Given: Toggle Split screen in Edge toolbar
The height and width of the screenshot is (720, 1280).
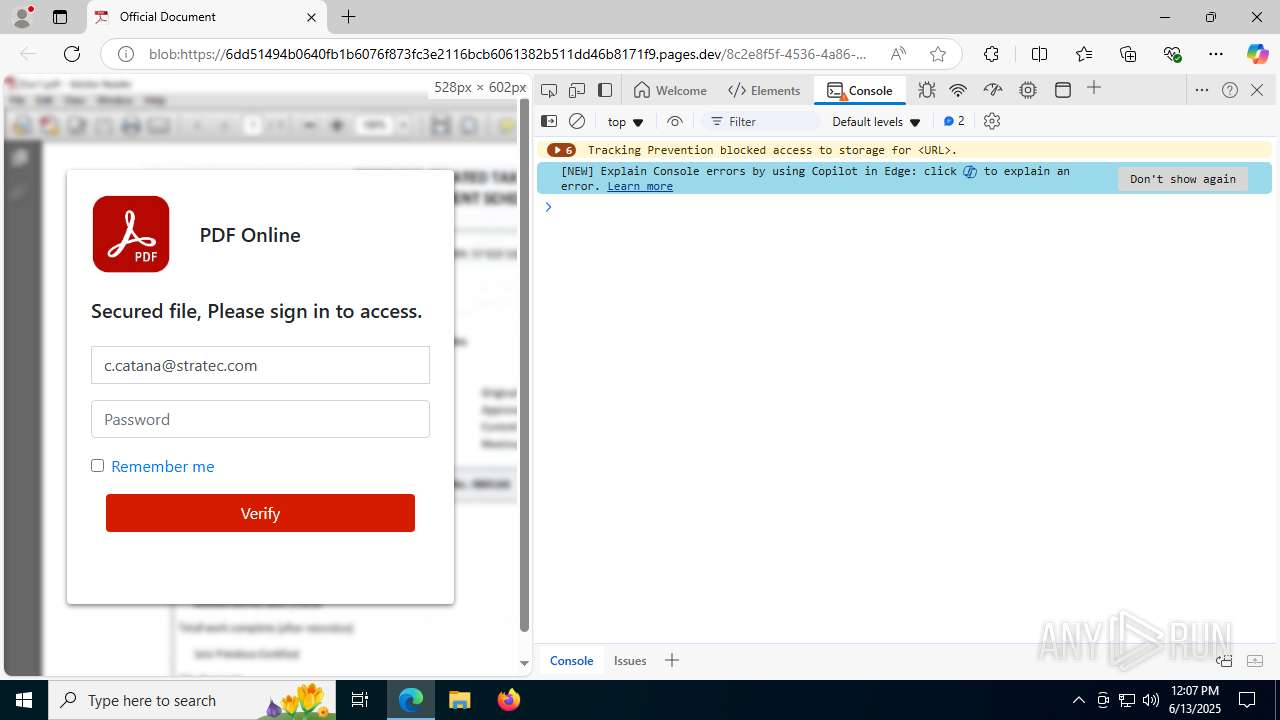Looking at the screenshot, I should tap(1039, 54).
